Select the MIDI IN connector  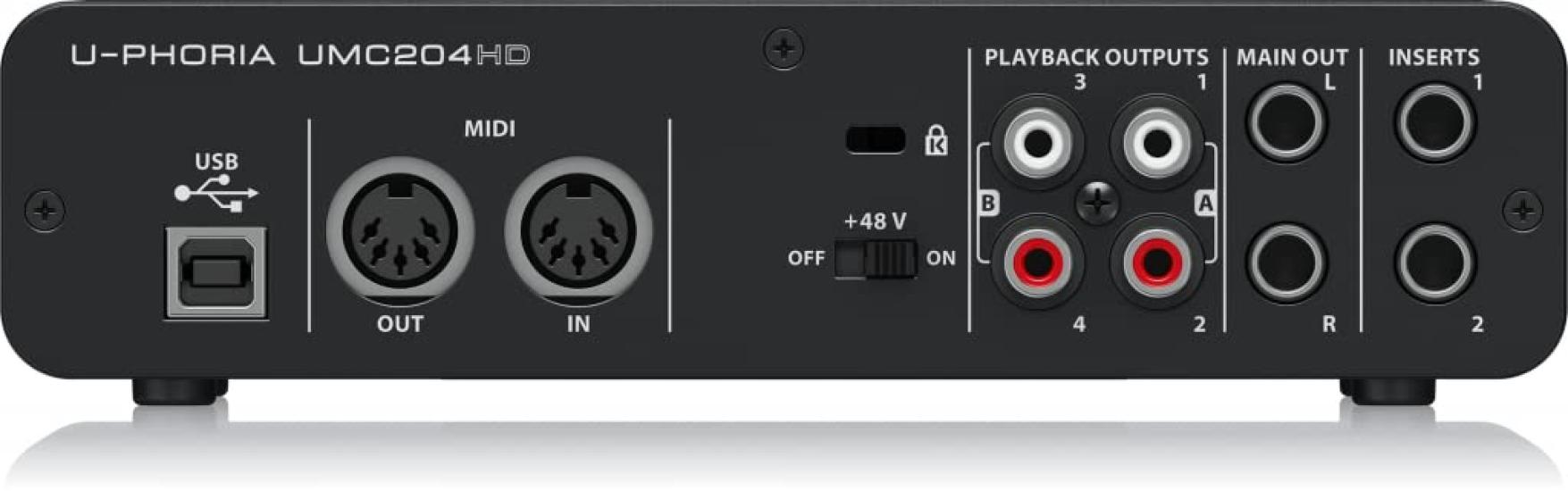578,231
